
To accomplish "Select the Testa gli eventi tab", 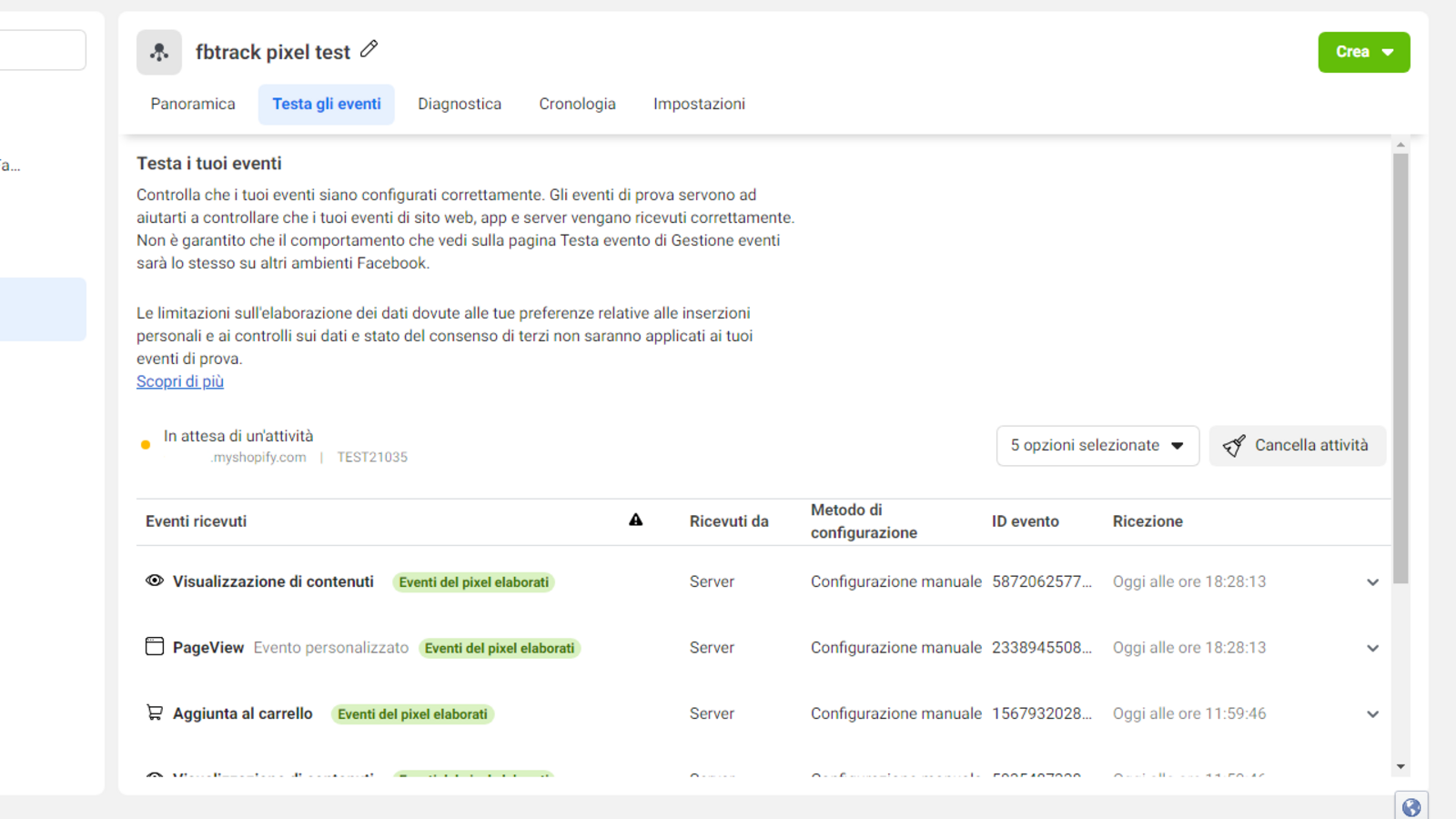I will tap(327, 104).
